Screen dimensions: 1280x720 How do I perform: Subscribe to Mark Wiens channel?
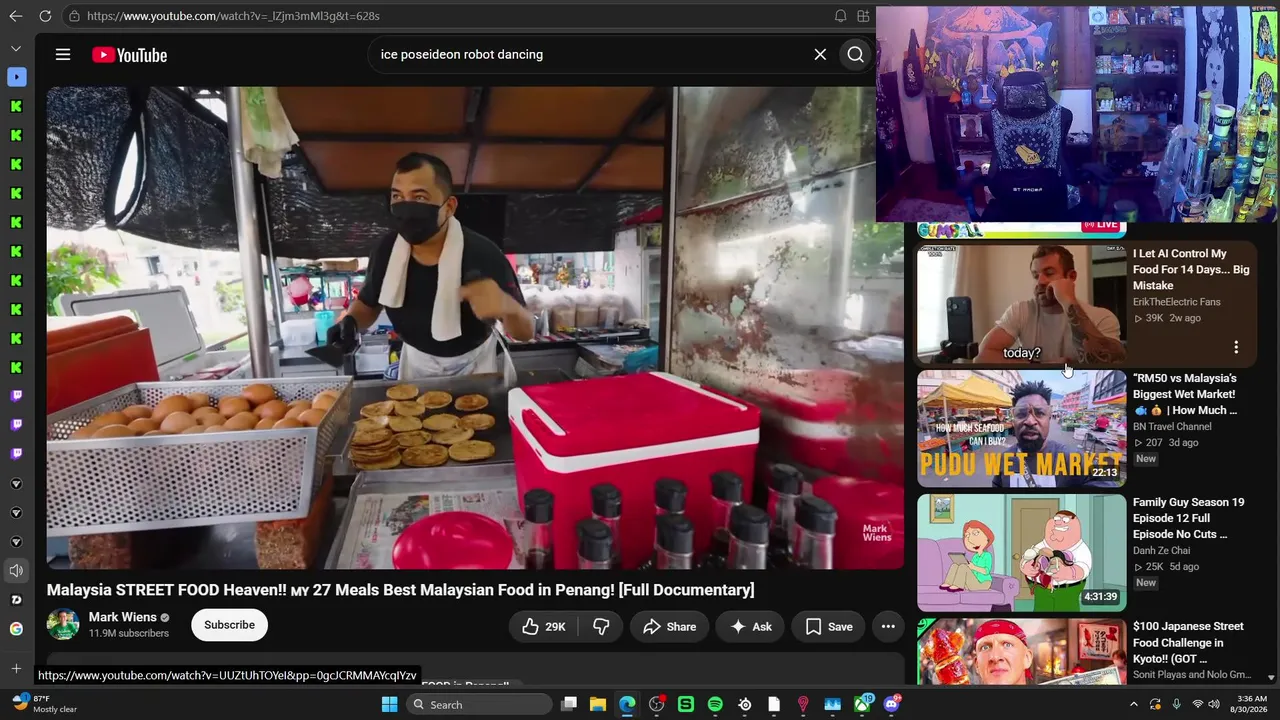(x=229, y=625)
